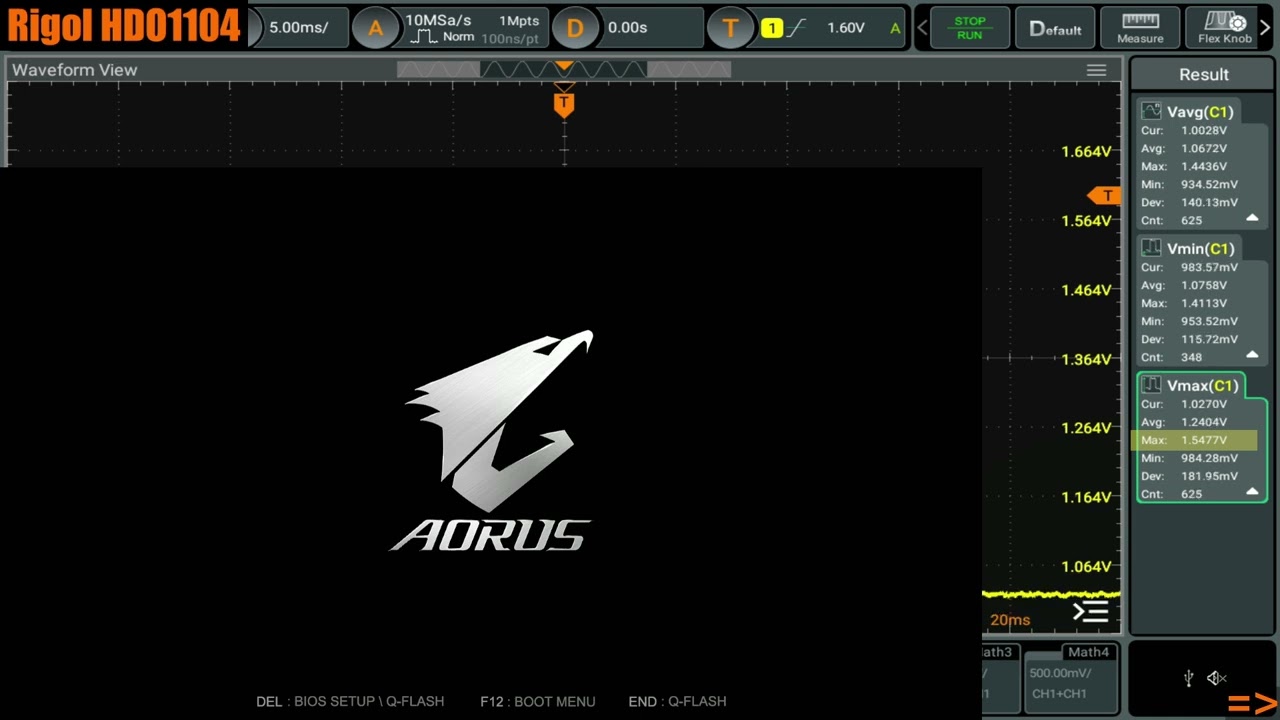Viewport: 1280px width, 720px height.
Task: Open the 5.00ms/ horizontal timebase setting
Action: (298, 28)
